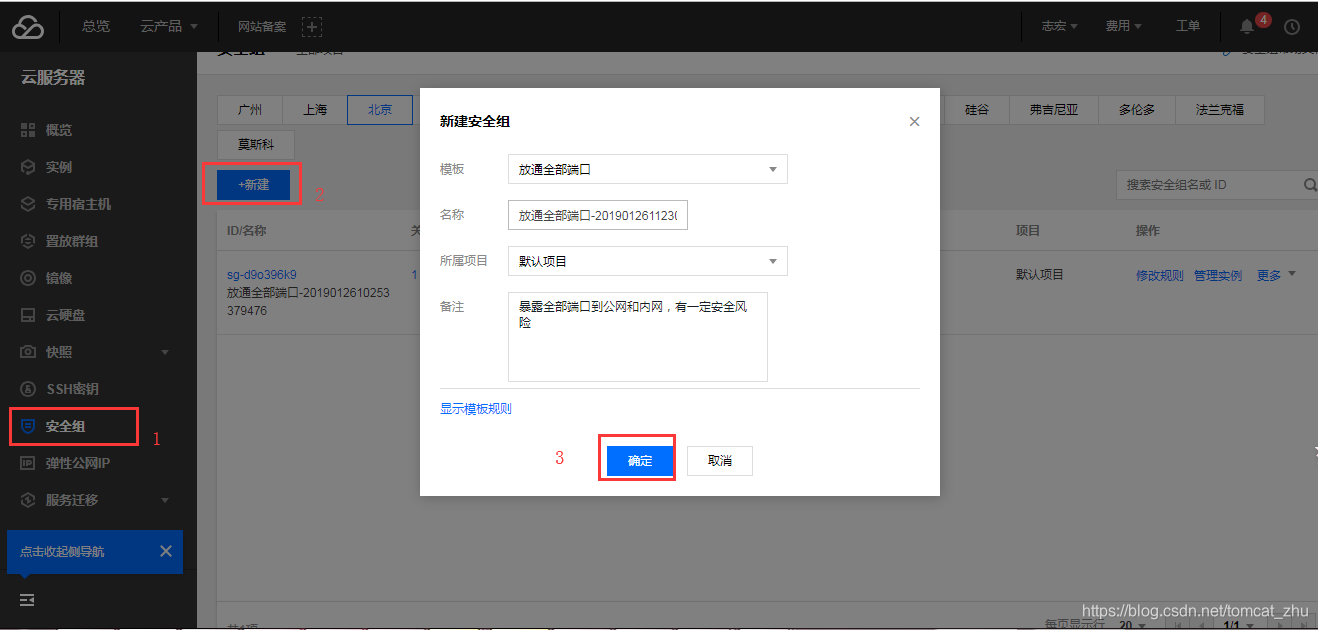Screen dimensions: 1318x630
Task: Open security group sg-d9o396k9 link
Action: coord(262,275)
